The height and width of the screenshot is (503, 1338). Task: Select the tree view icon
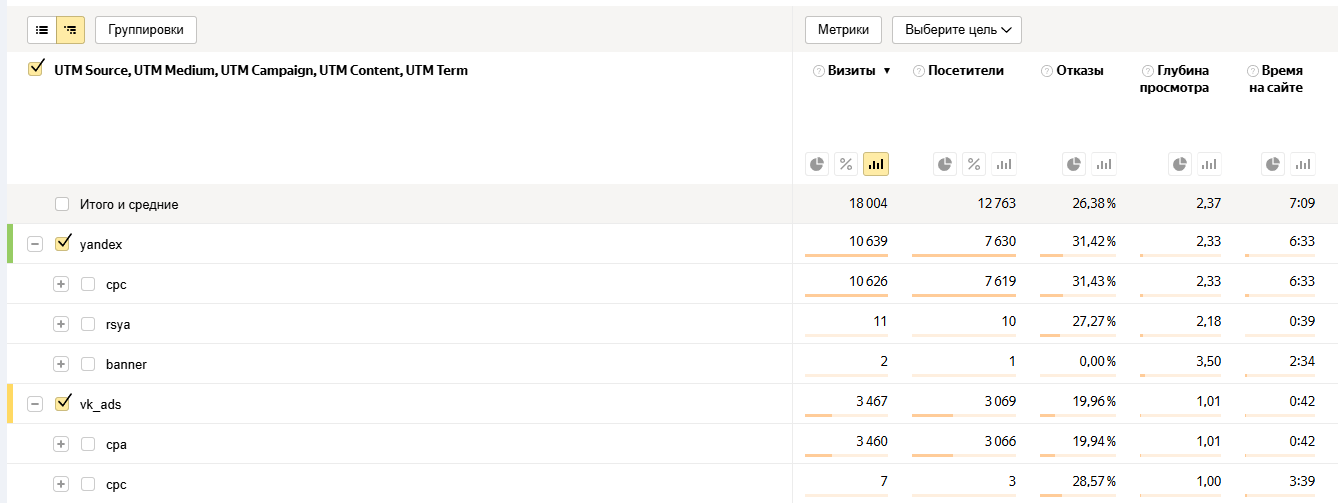point(71,30)
